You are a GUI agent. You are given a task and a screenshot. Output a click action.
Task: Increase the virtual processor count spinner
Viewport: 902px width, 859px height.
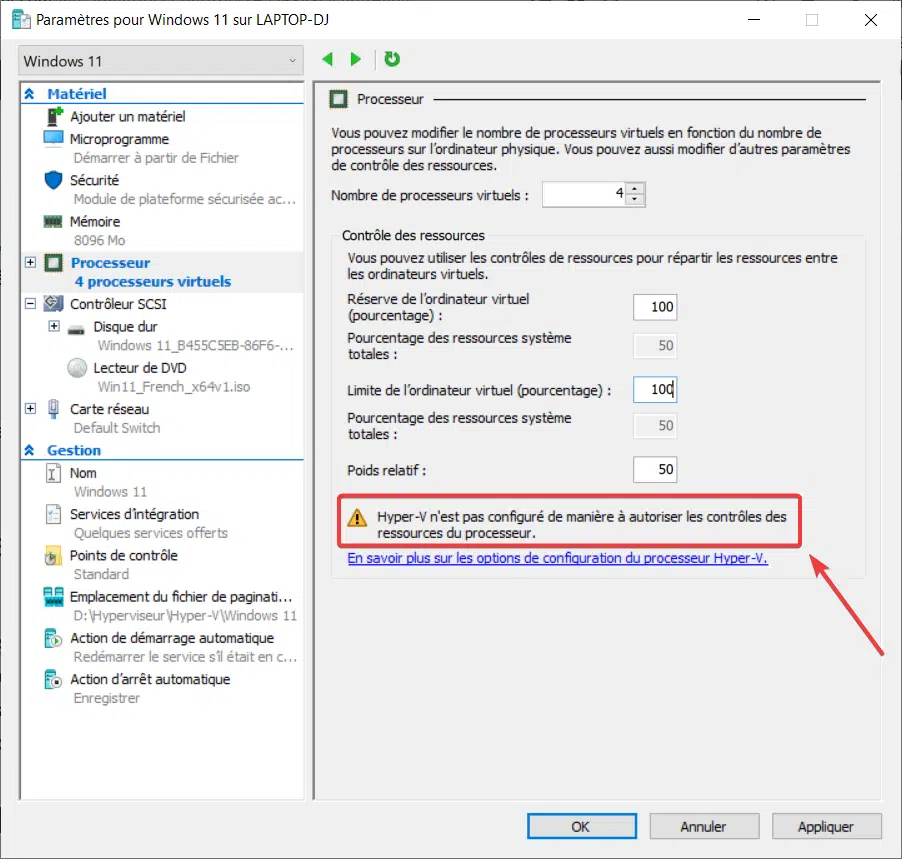635,188
